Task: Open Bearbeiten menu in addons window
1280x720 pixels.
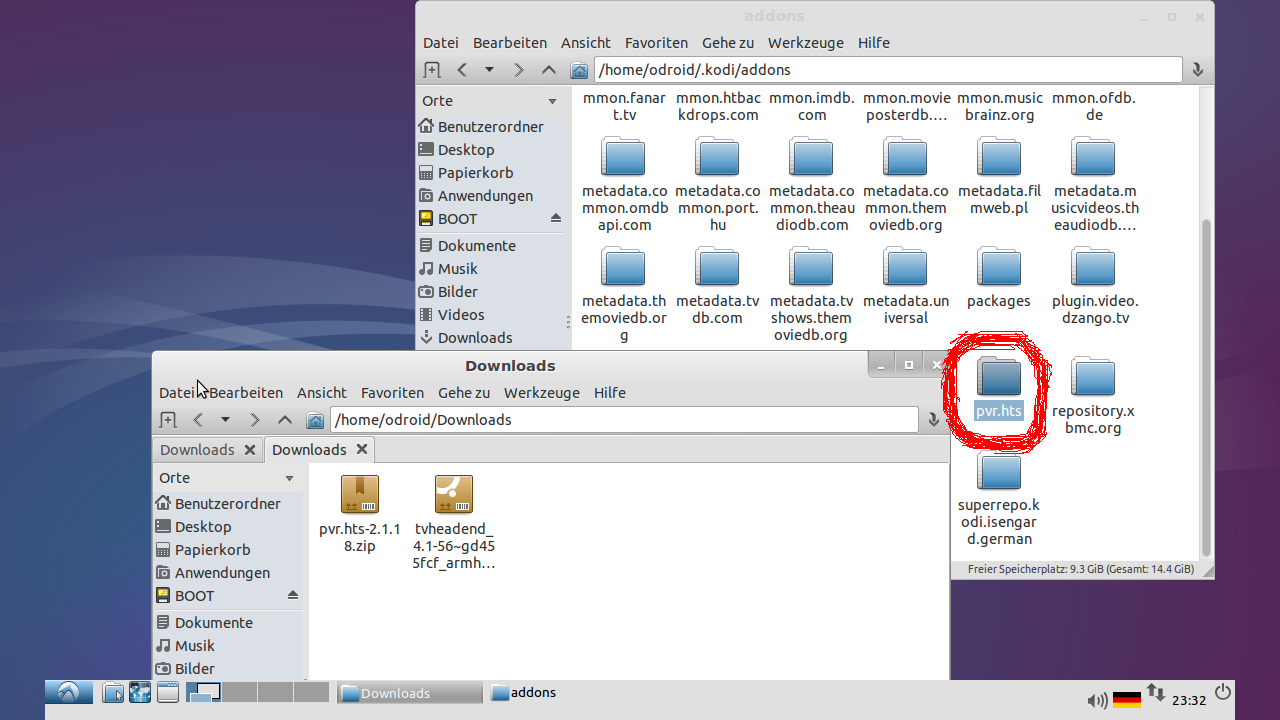Action: [x=510, y=43]
